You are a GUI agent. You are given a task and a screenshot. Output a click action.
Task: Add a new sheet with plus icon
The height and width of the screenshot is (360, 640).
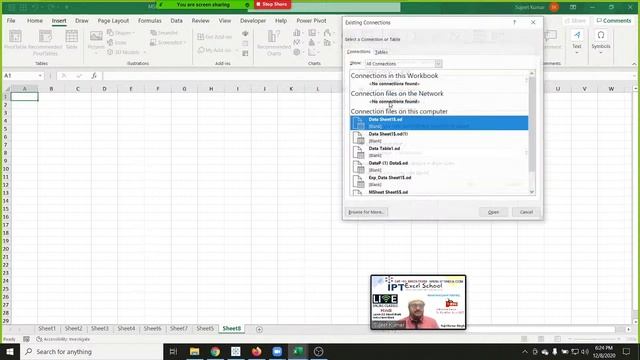click(259, 329)
